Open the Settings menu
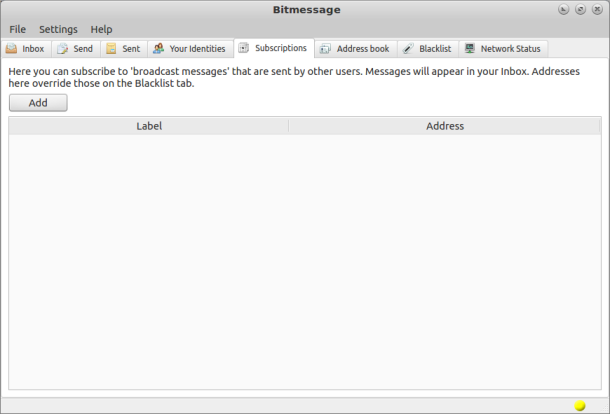The width and height of the screenshot is (610, 414). (x=58, y=29)
